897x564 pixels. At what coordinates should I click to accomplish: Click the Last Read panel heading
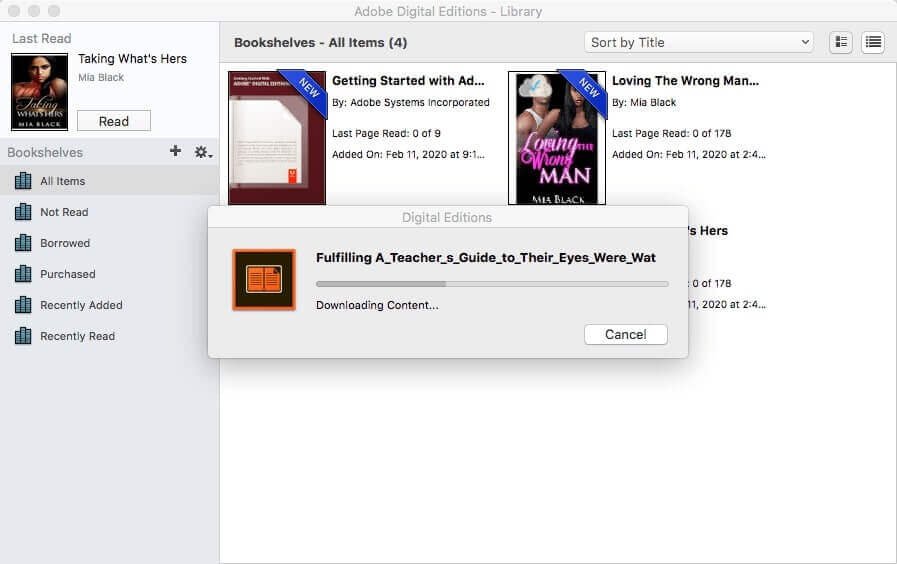(42, 38)
